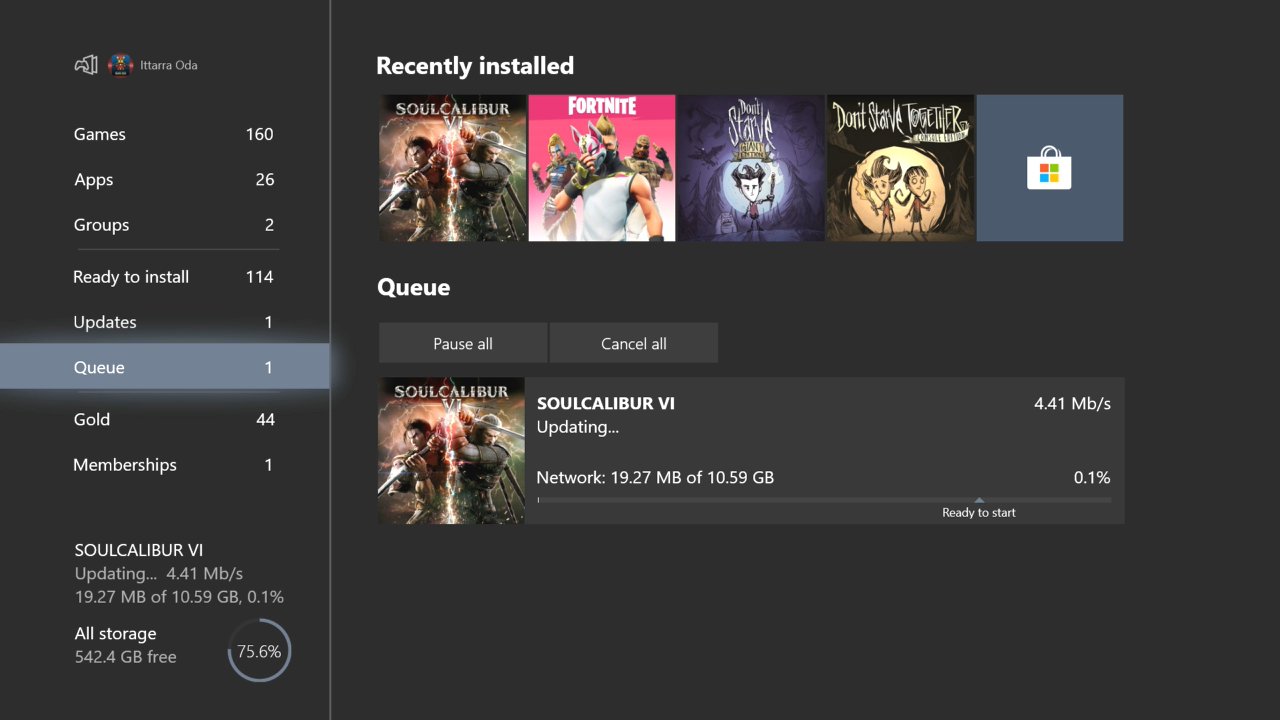Select the SOULCALIBUR VI queue thumbnail
The height and width of the screenshot is (720, 1280).
tap(452, 451)
